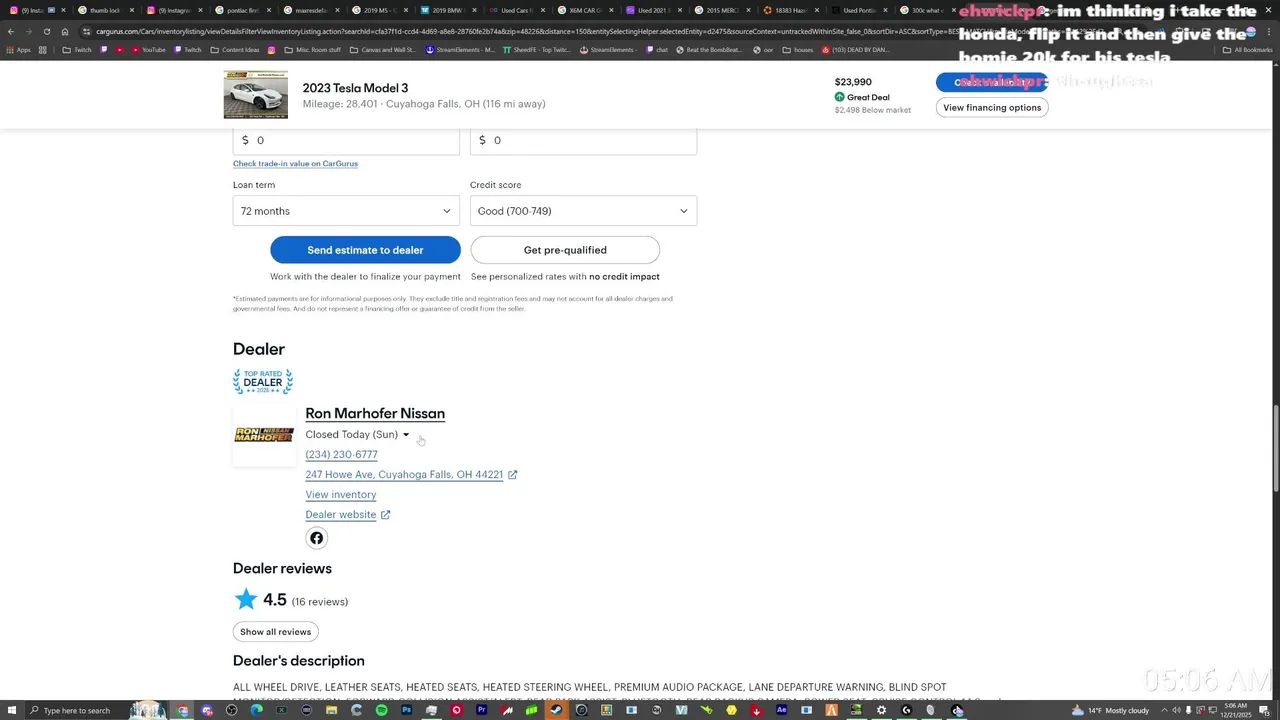Open Spotify from the taskbar
Image resolution: width=1280 pixels, height=720 pixels.
click(381, 710)
